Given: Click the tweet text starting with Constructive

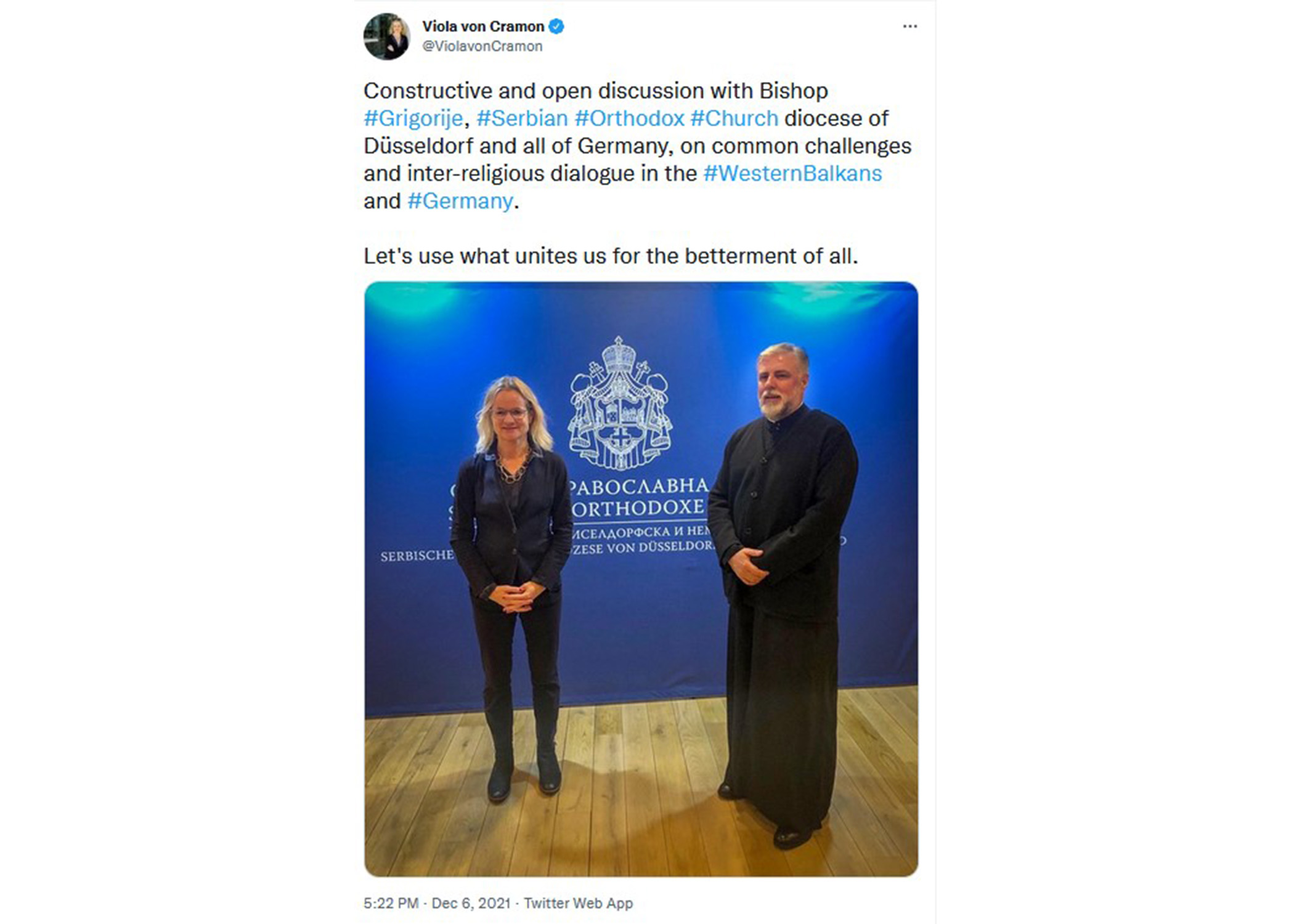Looking at the screenshot, I should pos(637,145).
